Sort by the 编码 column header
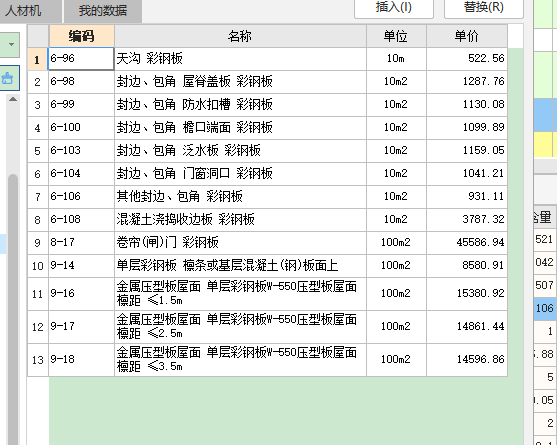The width and height of the screenshot is (557, 445). [81, 36]
